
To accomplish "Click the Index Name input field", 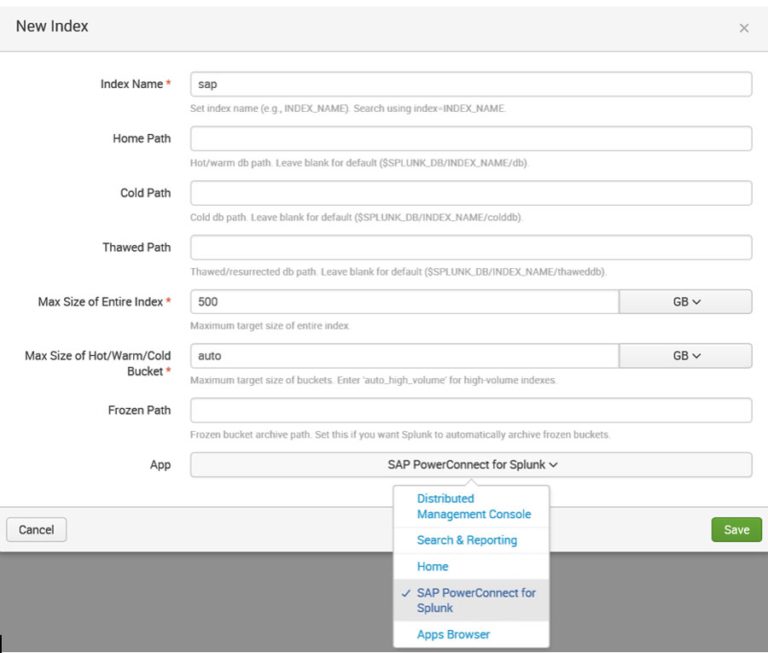I will pos(470,84).
